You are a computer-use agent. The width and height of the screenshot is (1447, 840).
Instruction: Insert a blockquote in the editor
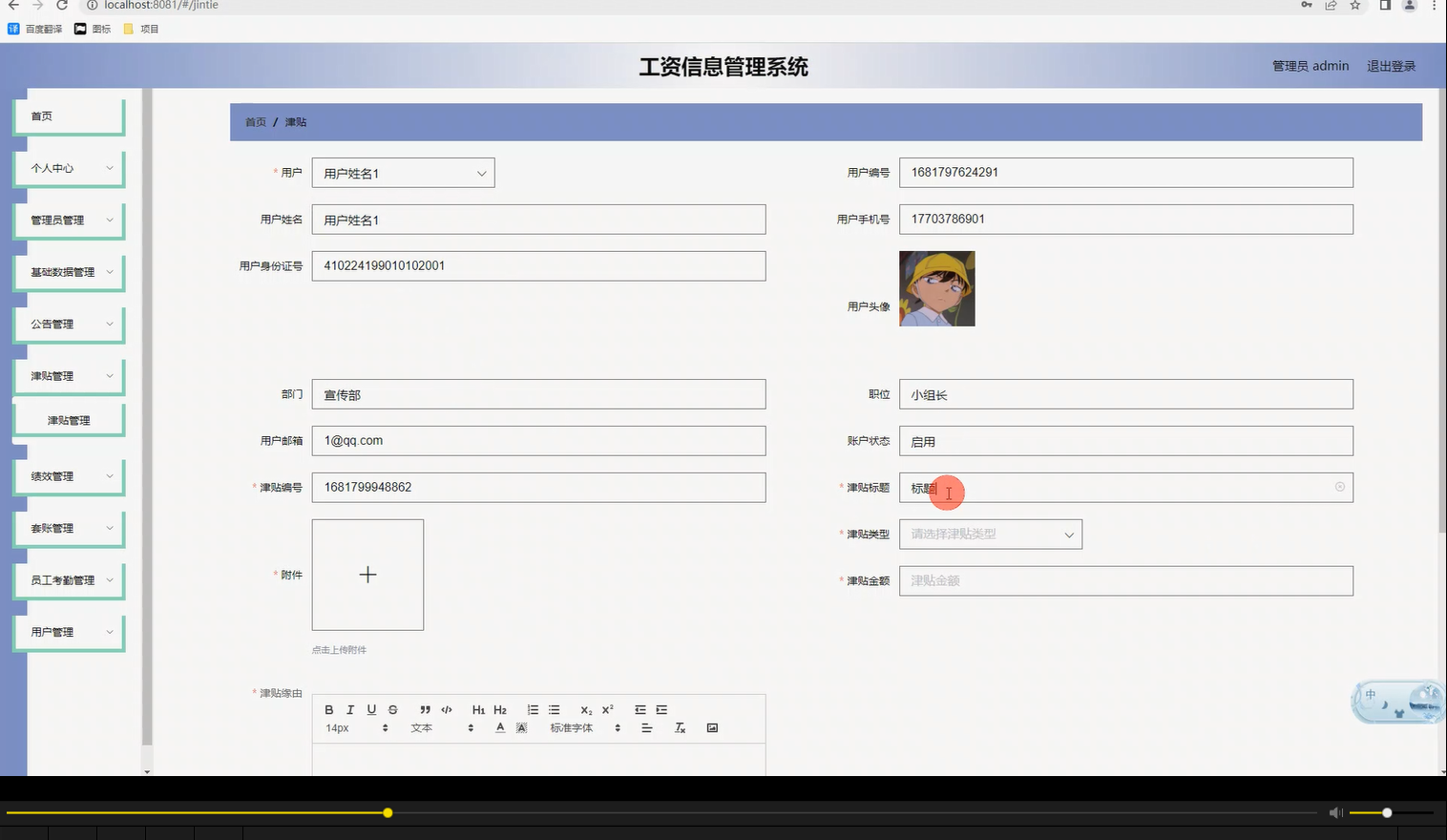click(x=425, y=709)
